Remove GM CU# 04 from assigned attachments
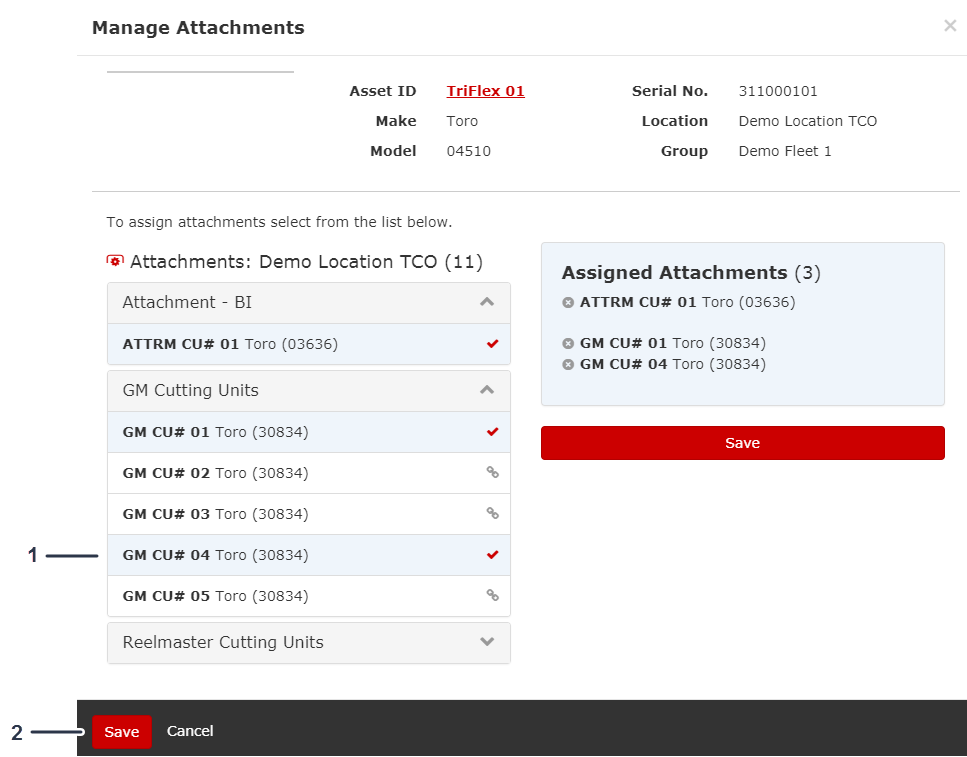967x757 pixels. [x=568, y=365]
